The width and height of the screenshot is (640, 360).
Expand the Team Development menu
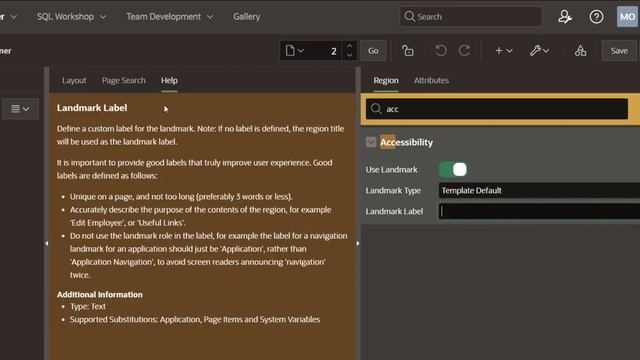click(x=169, y=17)
